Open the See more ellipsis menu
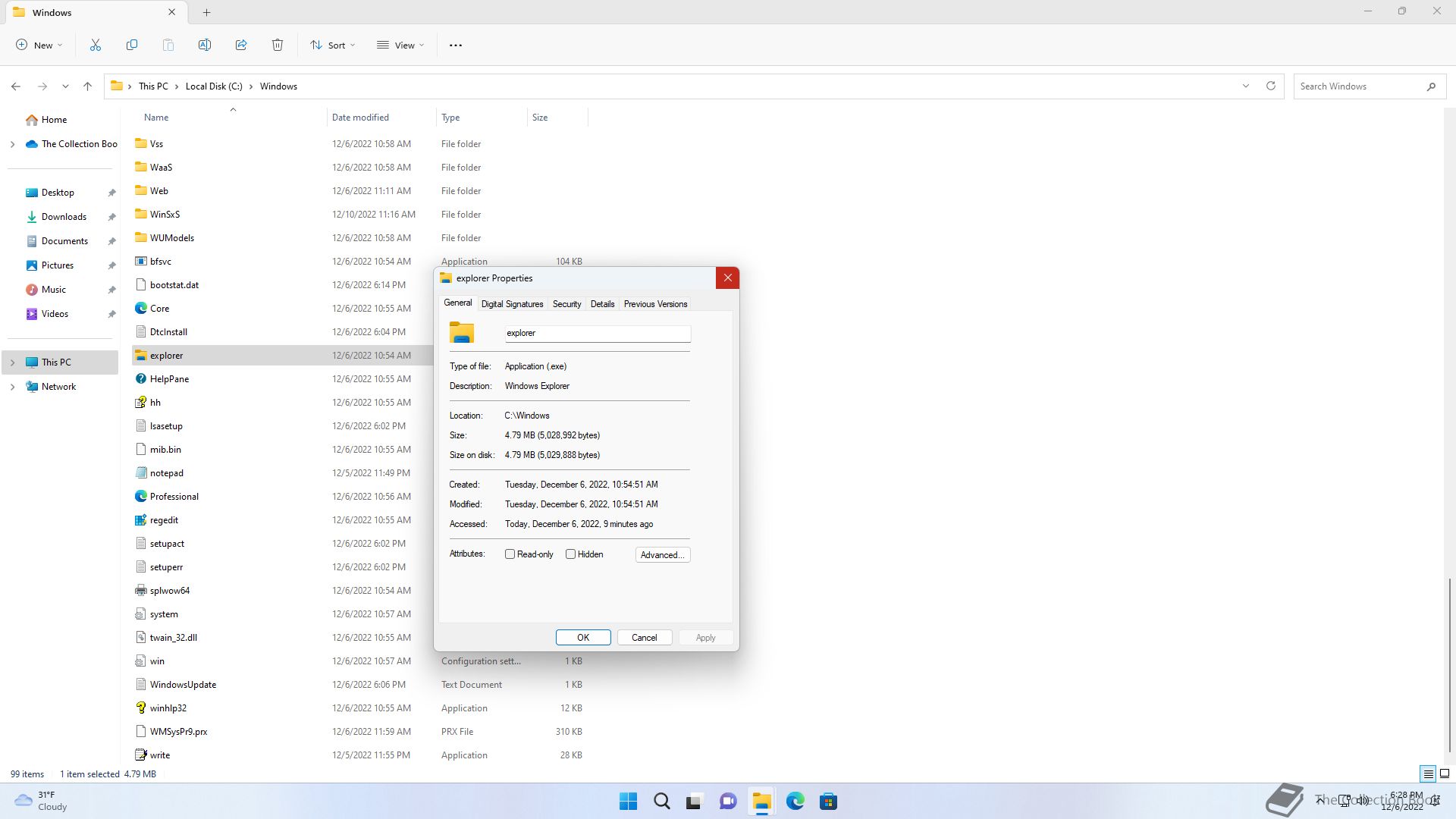 coord(456,45)
